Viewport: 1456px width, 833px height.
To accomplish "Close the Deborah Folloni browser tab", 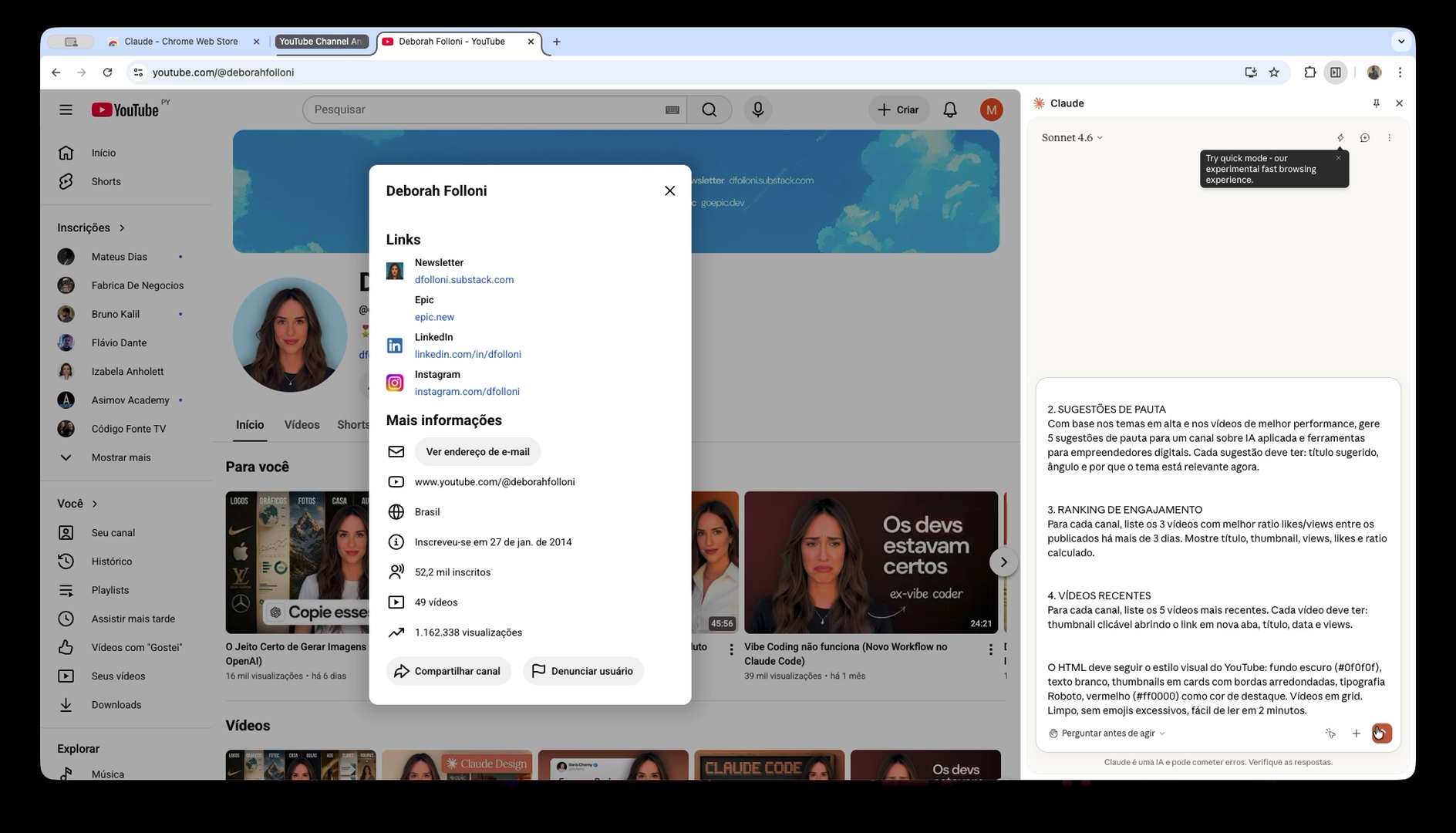I will (x=531, y=42).
